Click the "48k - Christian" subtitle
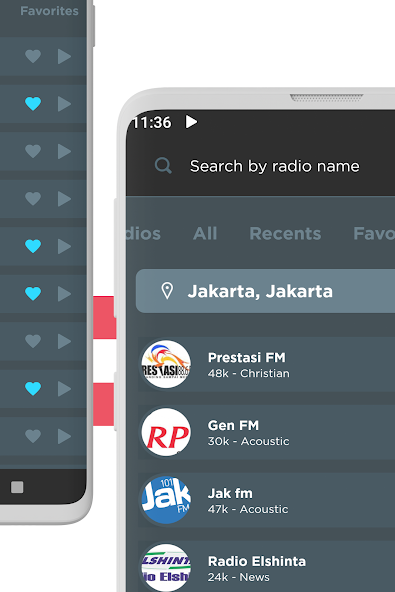This screenshot has width=395, height=592. [248, 373]
